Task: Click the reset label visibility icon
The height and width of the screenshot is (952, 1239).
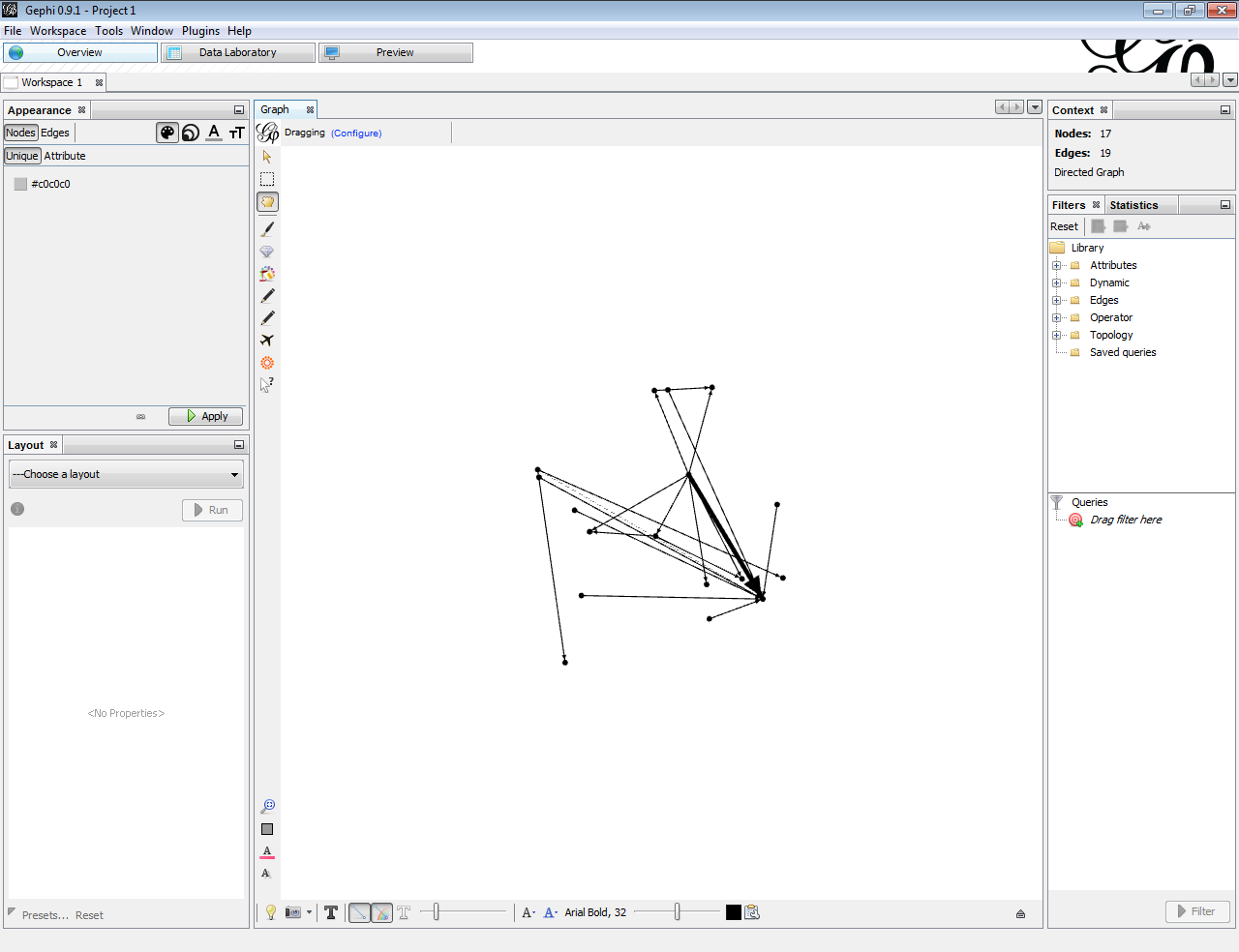Action: 266,874
